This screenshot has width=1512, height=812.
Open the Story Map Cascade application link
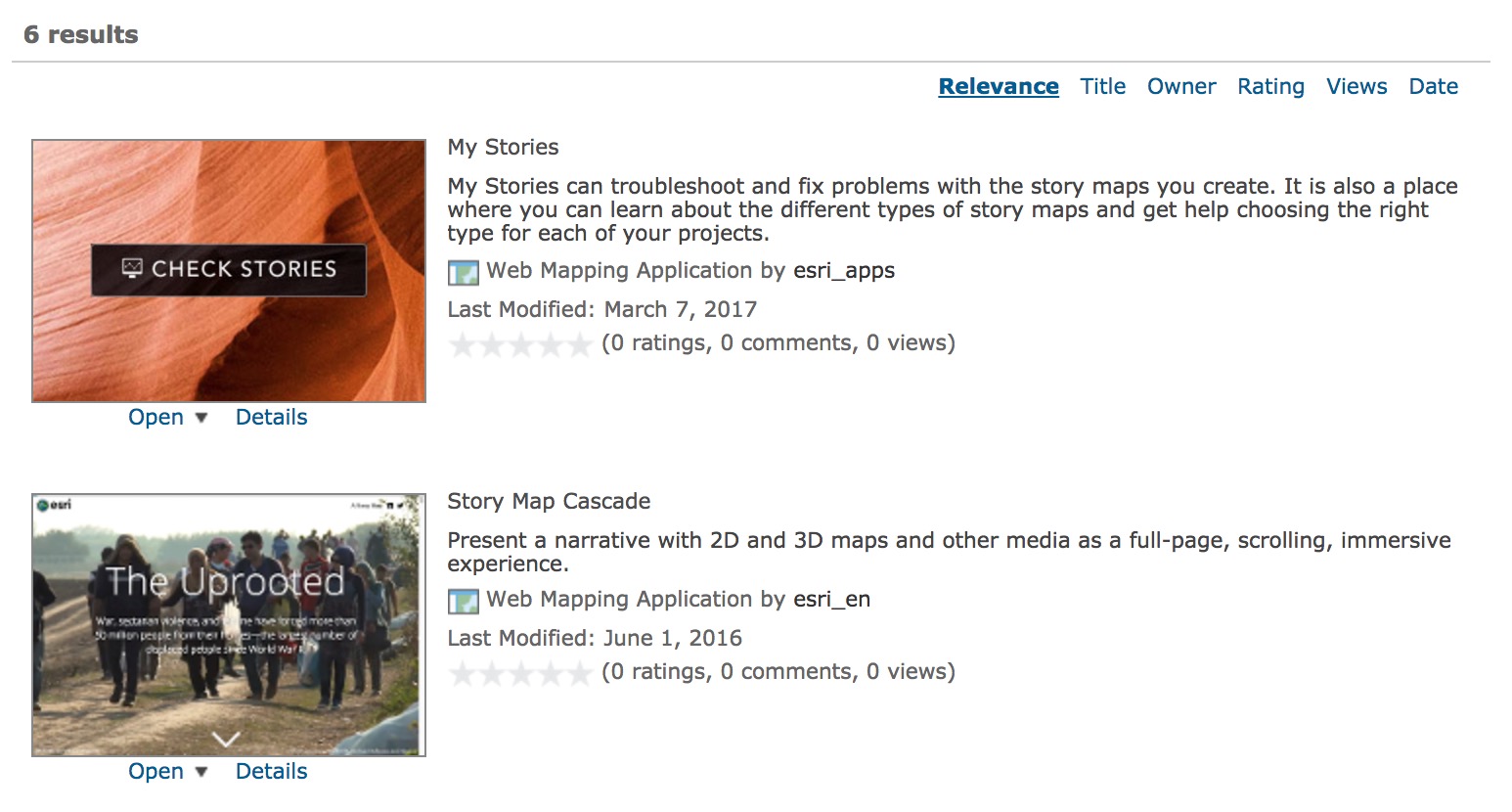(156, 772)
